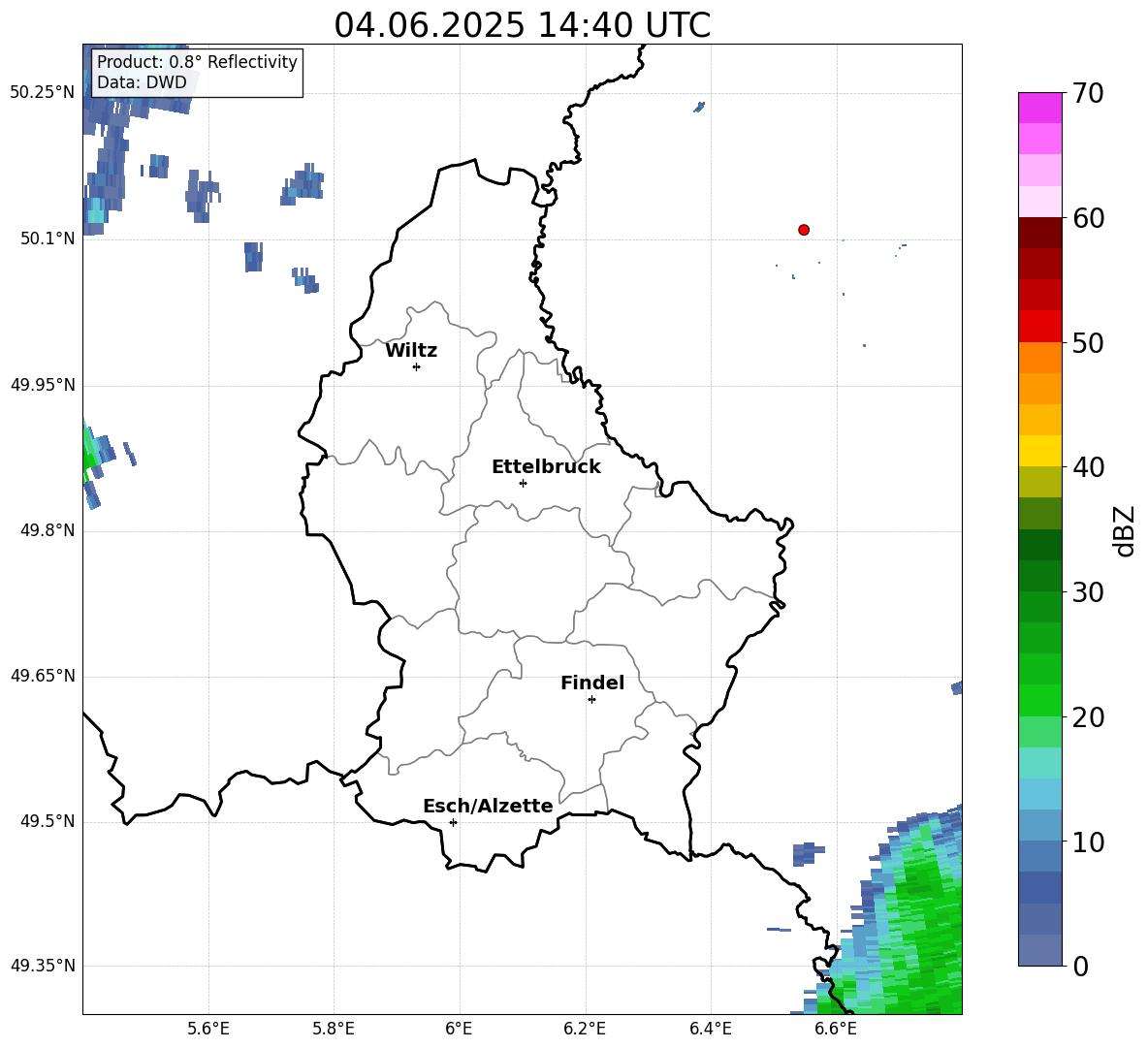
Task: Click colorbar tick value 50
Action: (1088, 342)
